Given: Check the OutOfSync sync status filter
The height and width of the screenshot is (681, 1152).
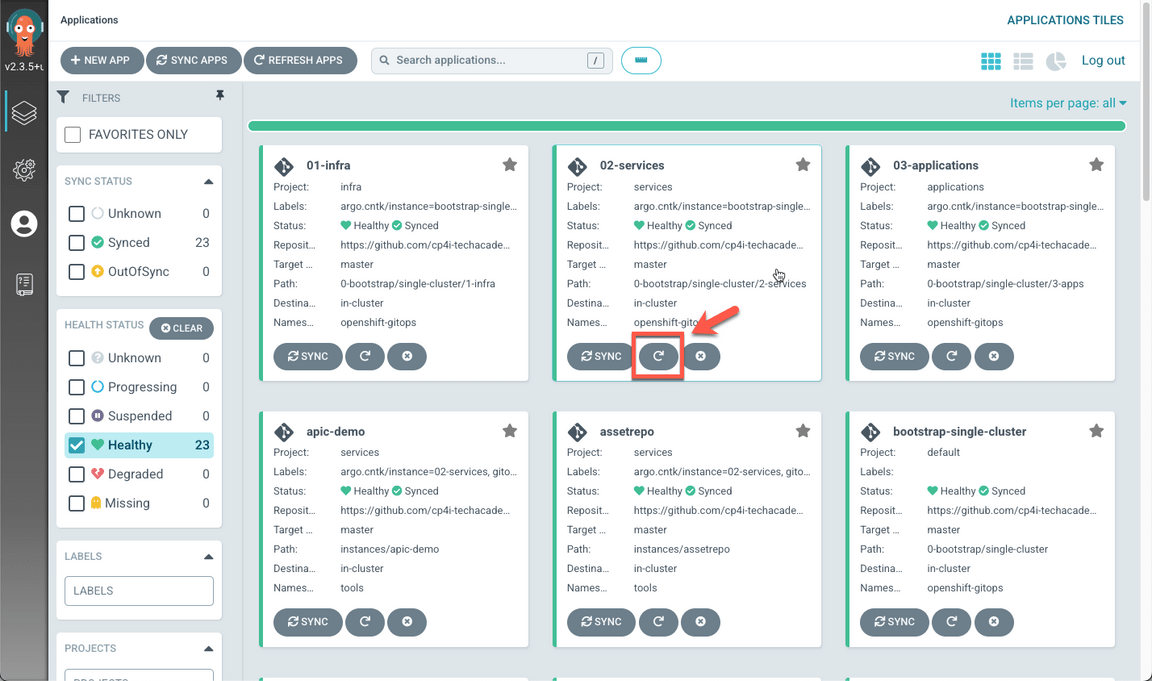Looking at the screenshot, I should pyautogui.click(x=76, y=272).
